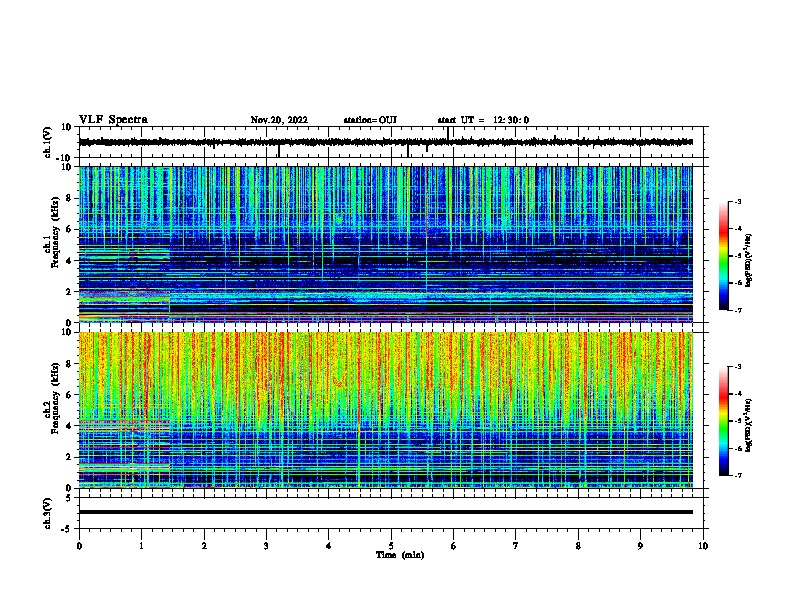This screenshot has width=792, height=612.
Task: Click the "VLF Spectra" title text
Action: tap(113, 120)
